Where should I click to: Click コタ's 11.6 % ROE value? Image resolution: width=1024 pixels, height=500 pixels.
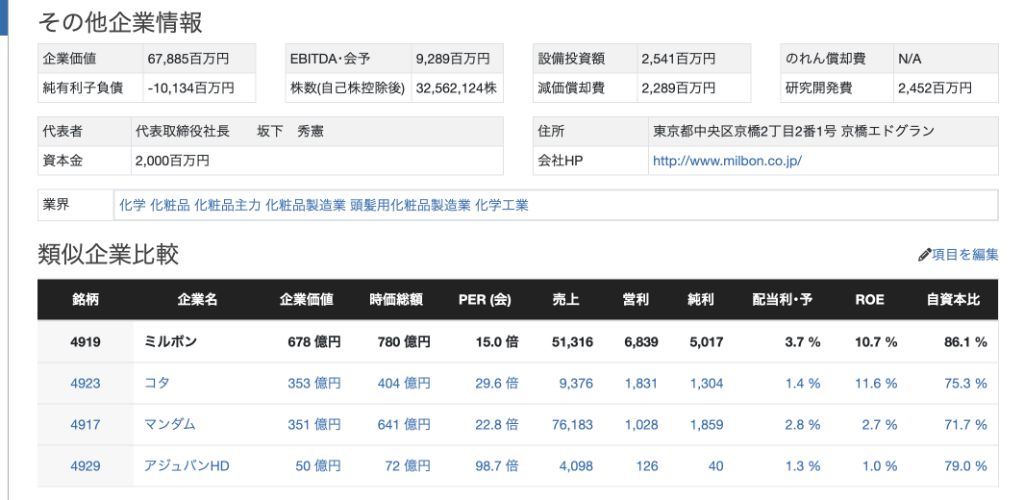click(x=876, y=383)
